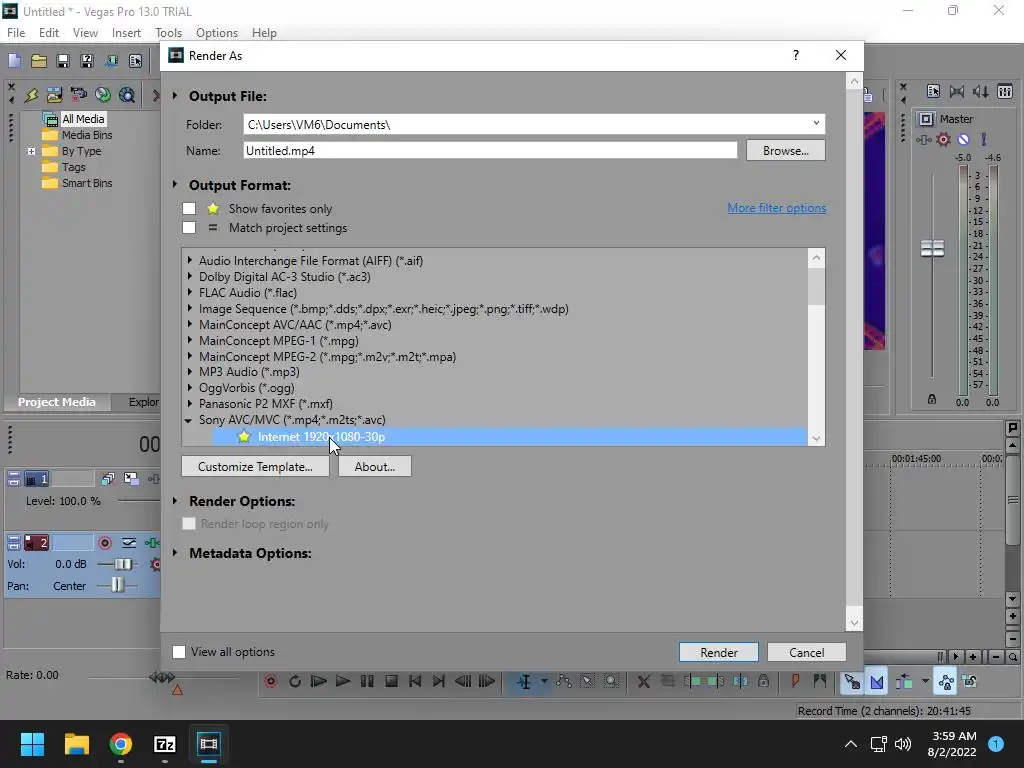Click Play From Start transport button
The height and width of the screenshot is (768, 1024).
click(319, 682)
